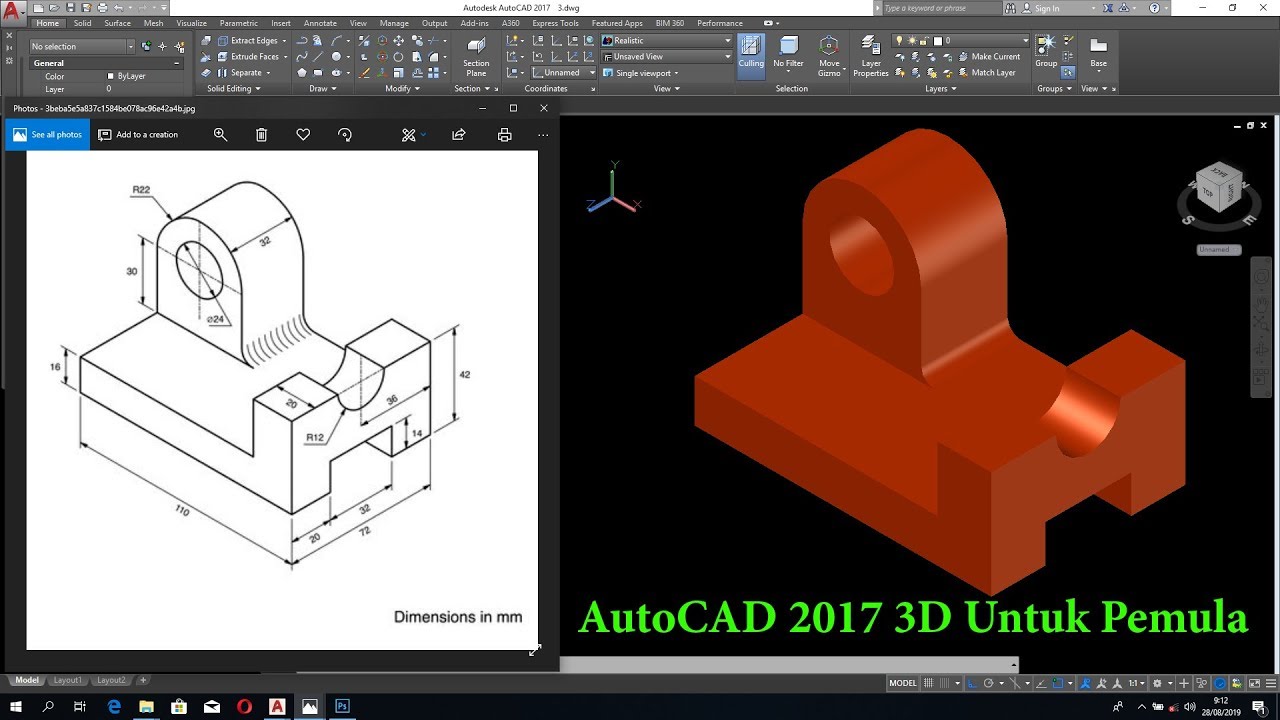Click the Separate button
Viewport: 1280px width, 720px height.
[x=246, y=73]
